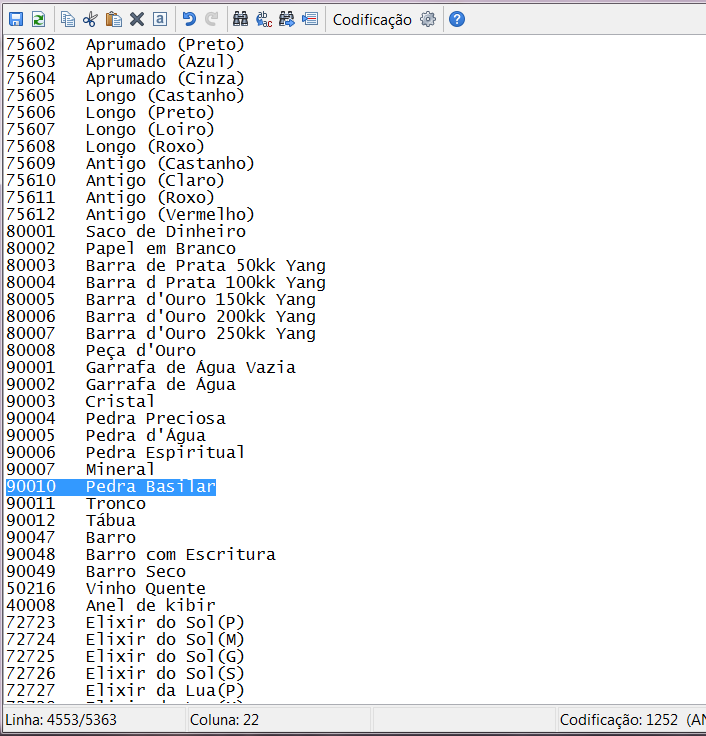Undo last edit with the blue arrow
Screen dimensions: 706x736
[189, 19]
